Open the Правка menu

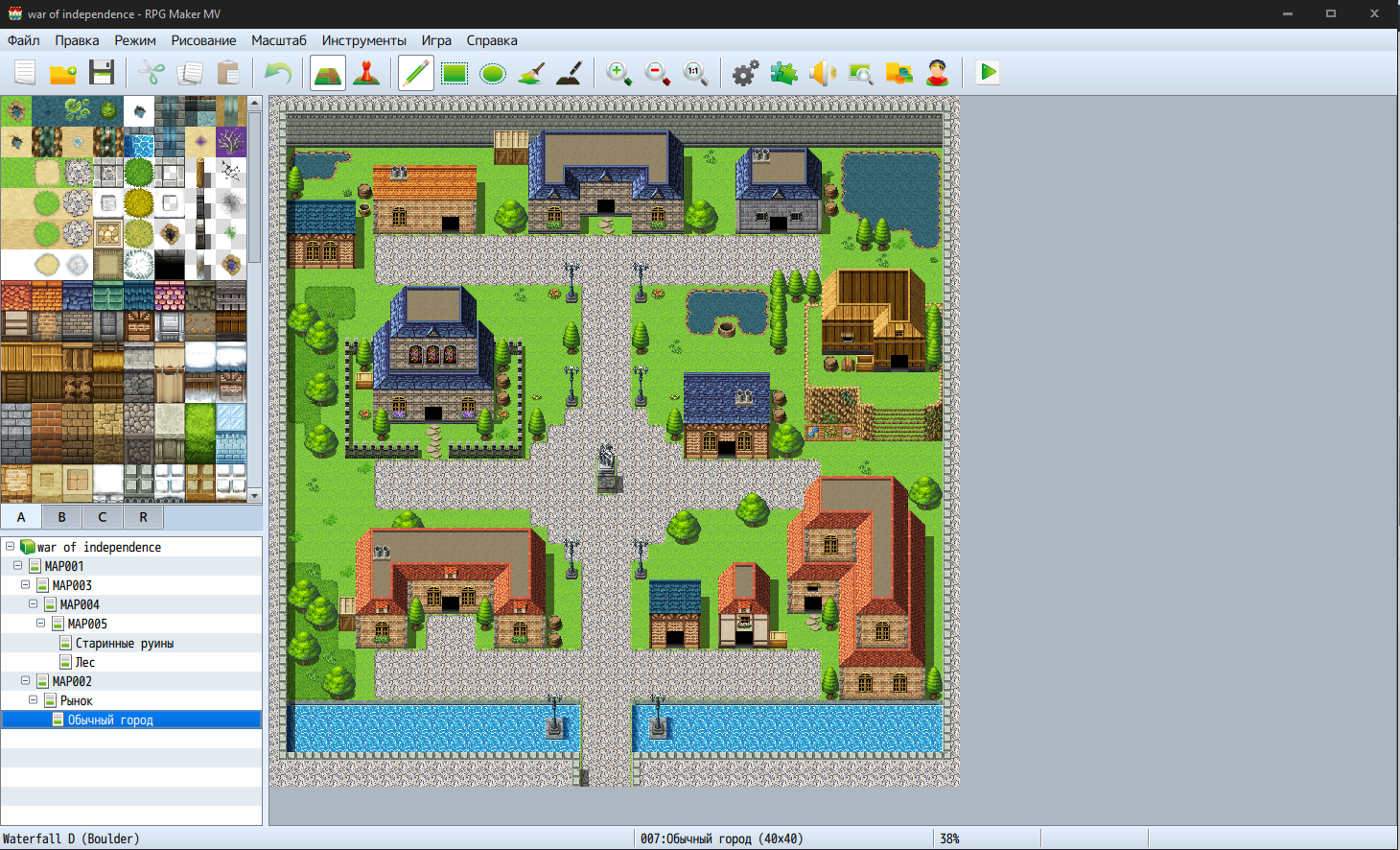click(x=77, y=40)
